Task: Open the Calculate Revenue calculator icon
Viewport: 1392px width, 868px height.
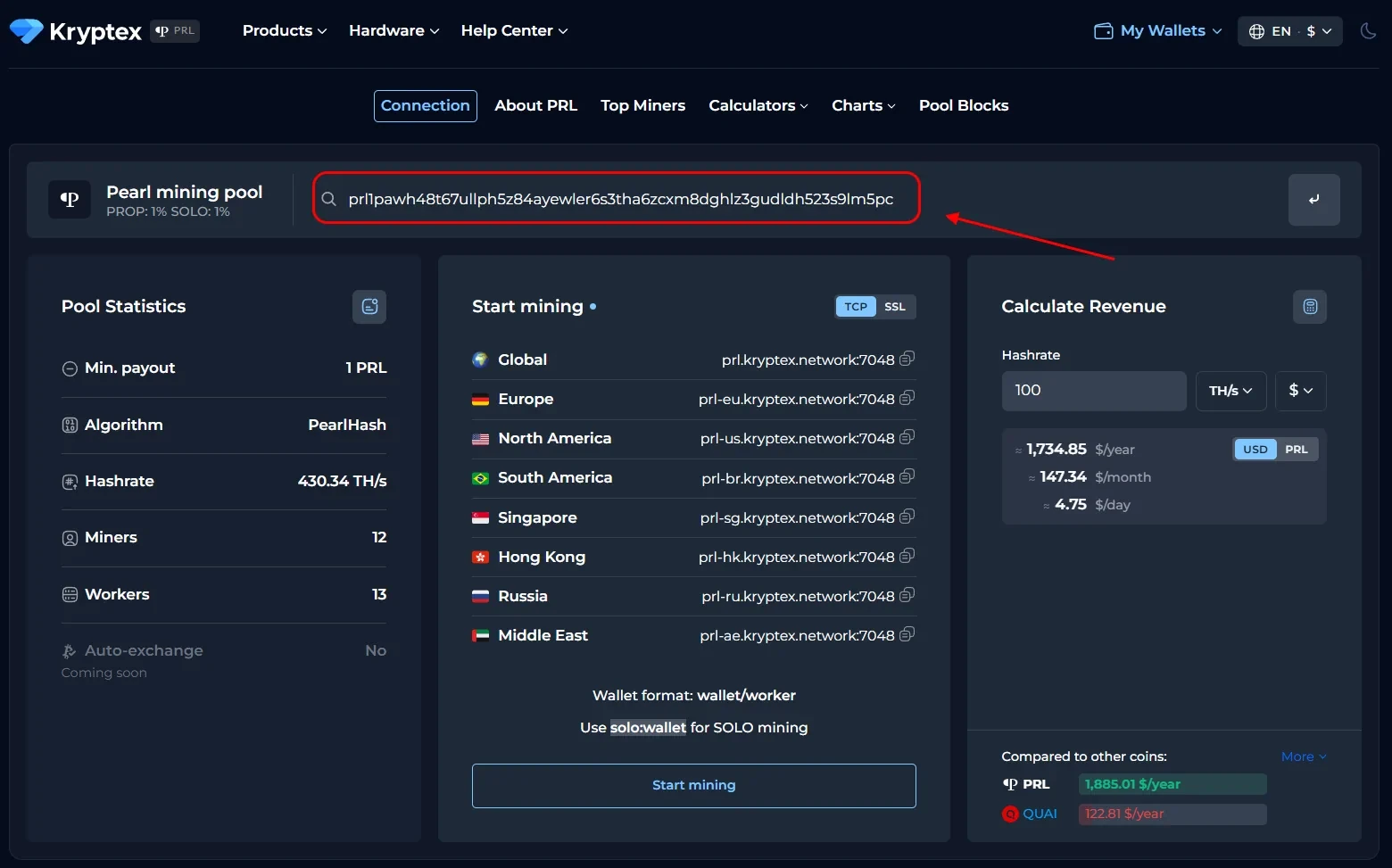Action: pyautogui.click(x=1310, y=307)
